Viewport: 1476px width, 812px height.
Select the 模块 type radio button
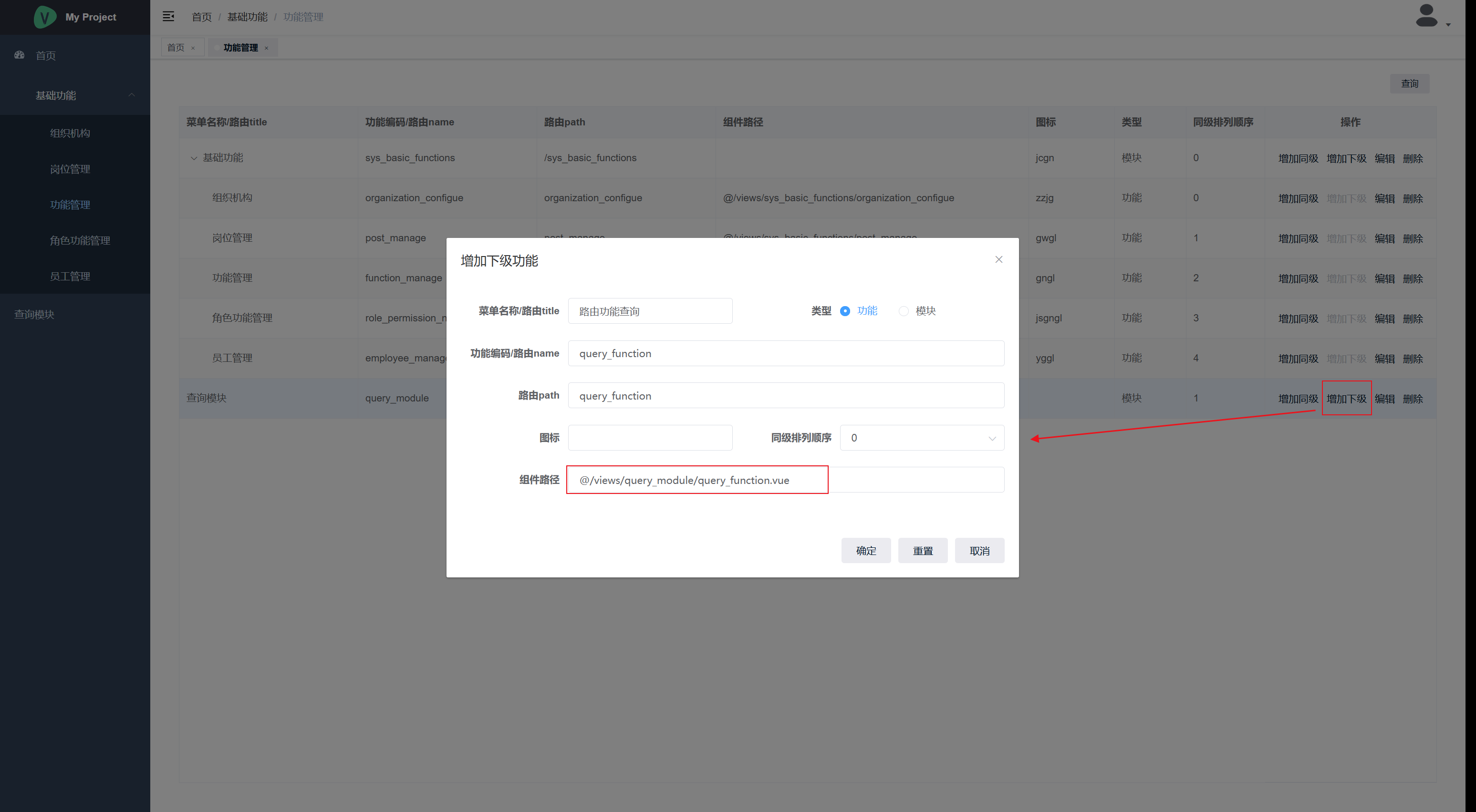click(x=903, y=311)
